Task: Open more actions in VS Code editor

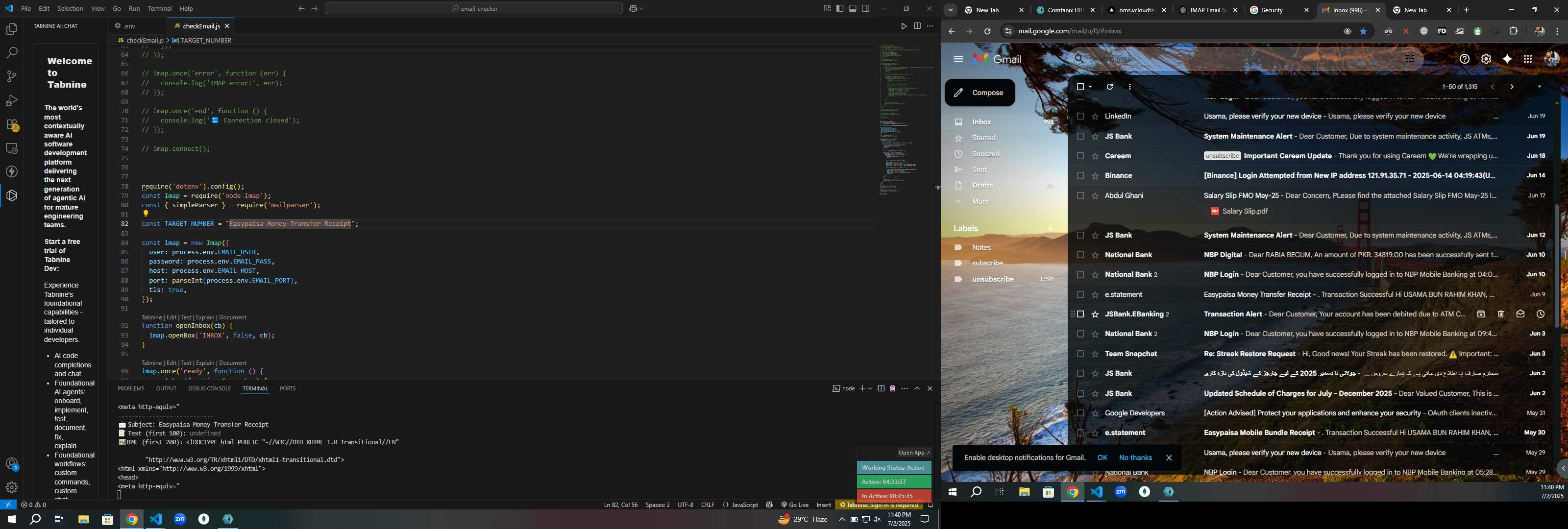Action: [x=930, y=26]
